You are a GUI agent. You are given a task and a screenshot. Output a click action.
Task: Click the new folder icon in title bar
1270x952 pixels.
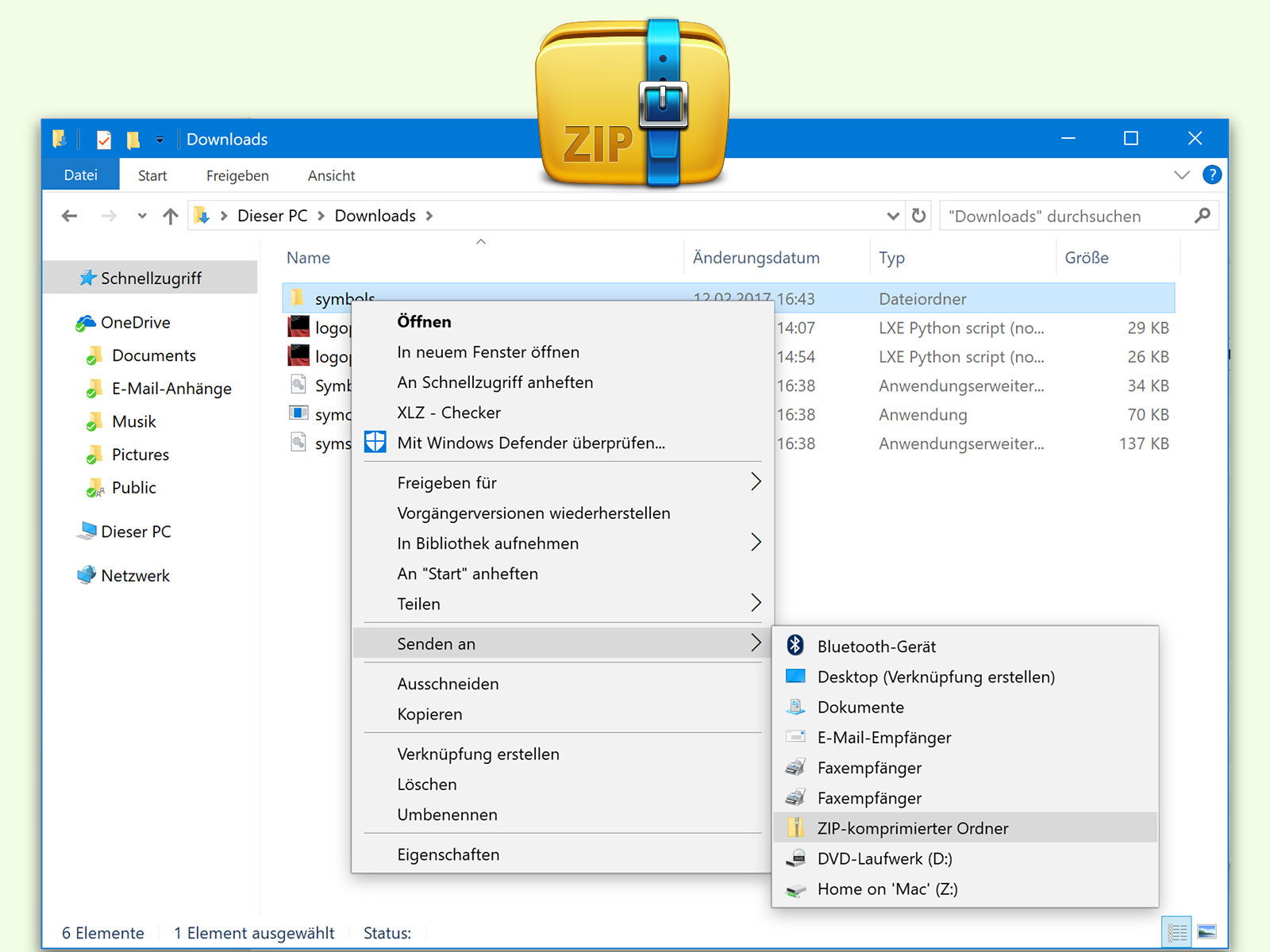click(133, 140)
